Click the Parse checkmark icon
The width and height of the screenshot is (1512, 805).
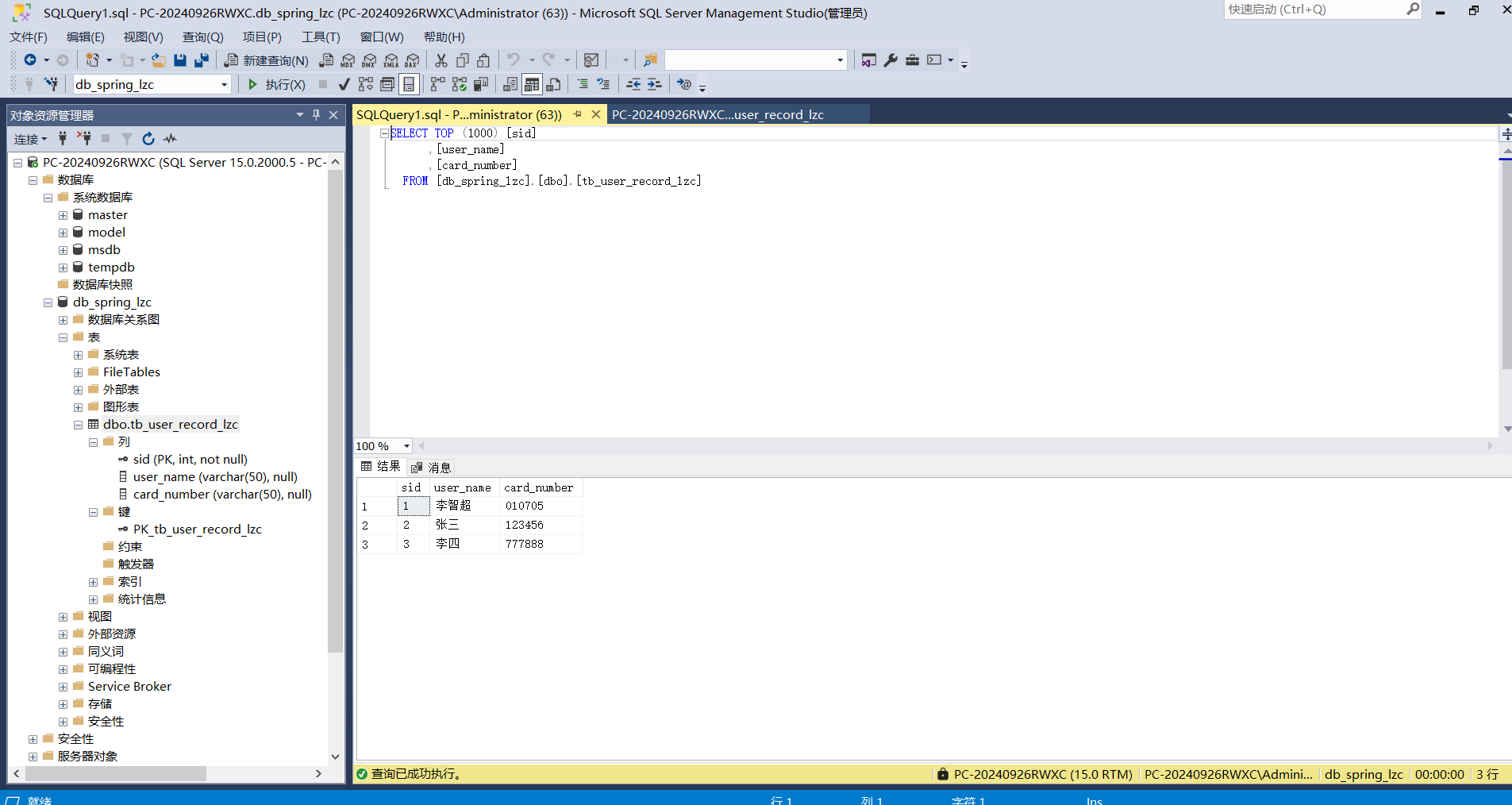(x=344, y=84)
